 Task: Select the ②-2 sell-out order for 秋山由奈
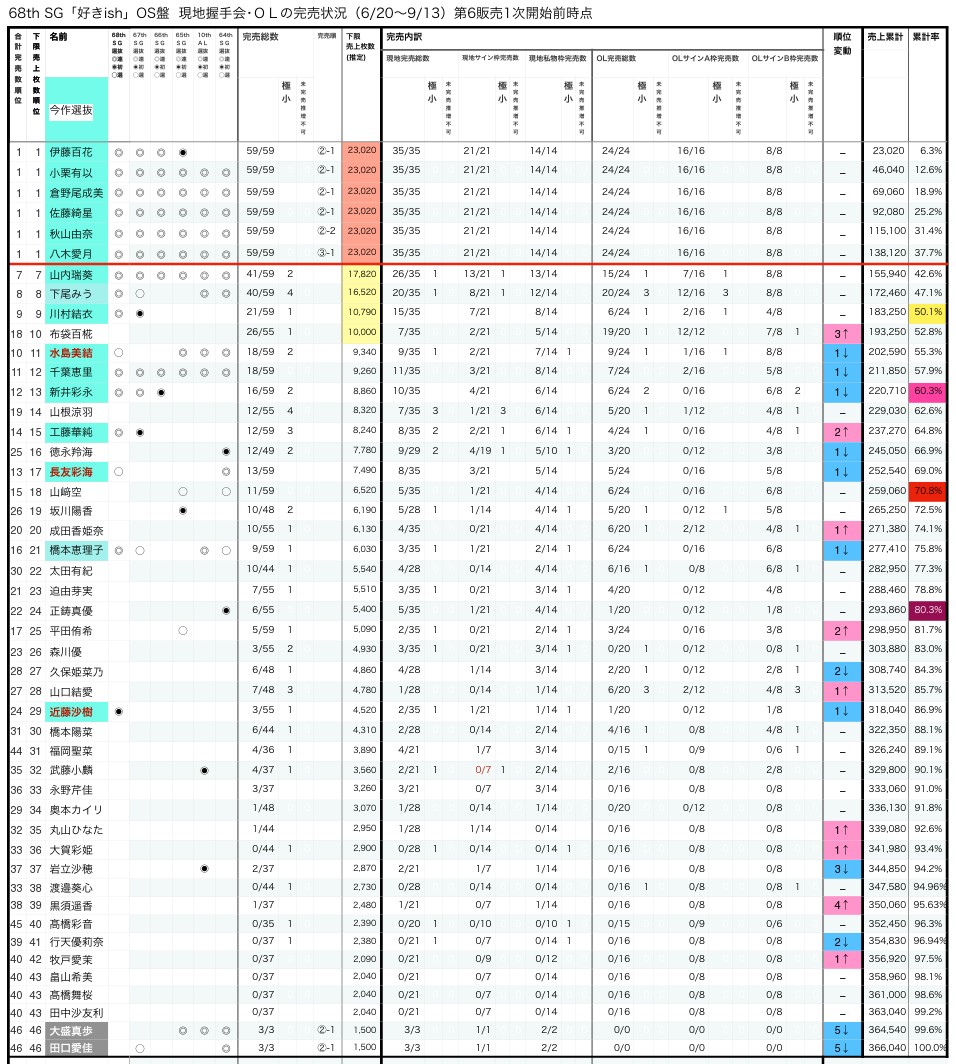(x=326, y=231)
